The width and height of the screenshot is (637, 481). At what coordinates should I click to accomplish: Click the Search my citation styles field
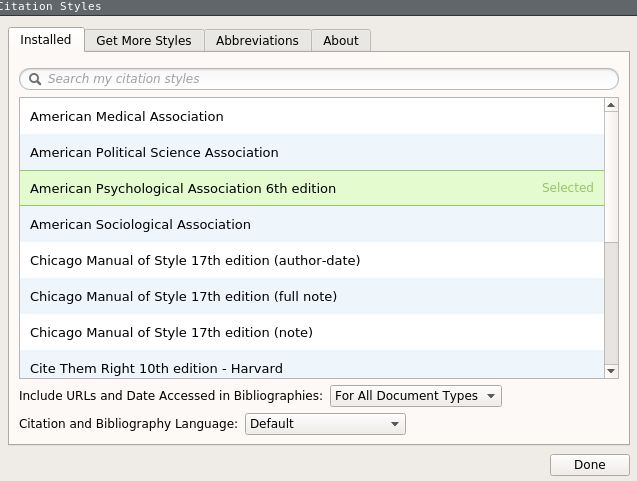[319, 79]
